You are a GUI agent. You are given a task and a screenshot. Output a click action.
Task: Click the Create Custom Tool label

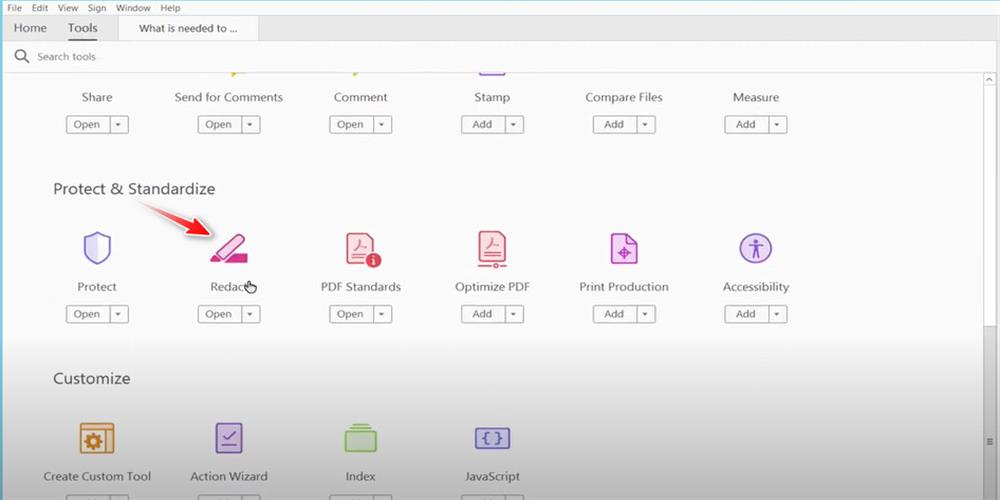click(x=97, y=476)
